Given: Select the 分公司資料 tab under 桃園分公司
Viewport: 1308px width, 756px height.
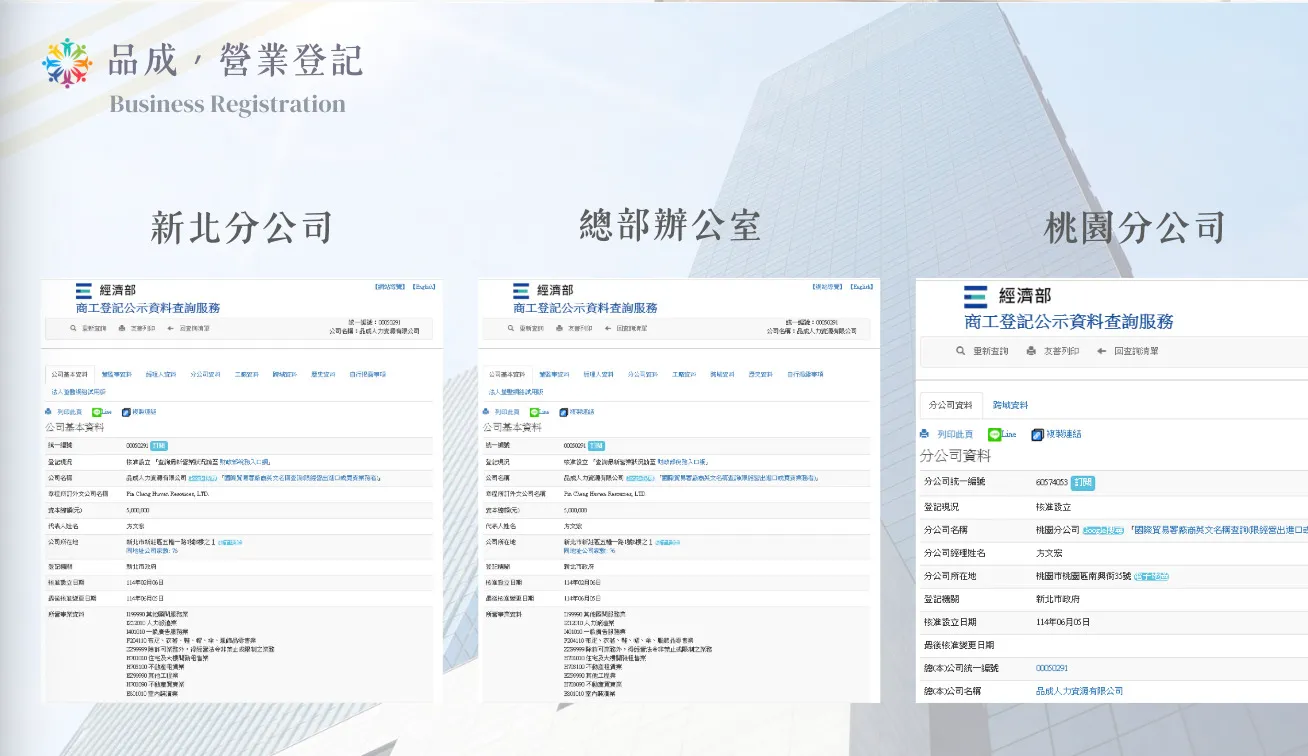Looking at the screenshot, I should point(950,405).
